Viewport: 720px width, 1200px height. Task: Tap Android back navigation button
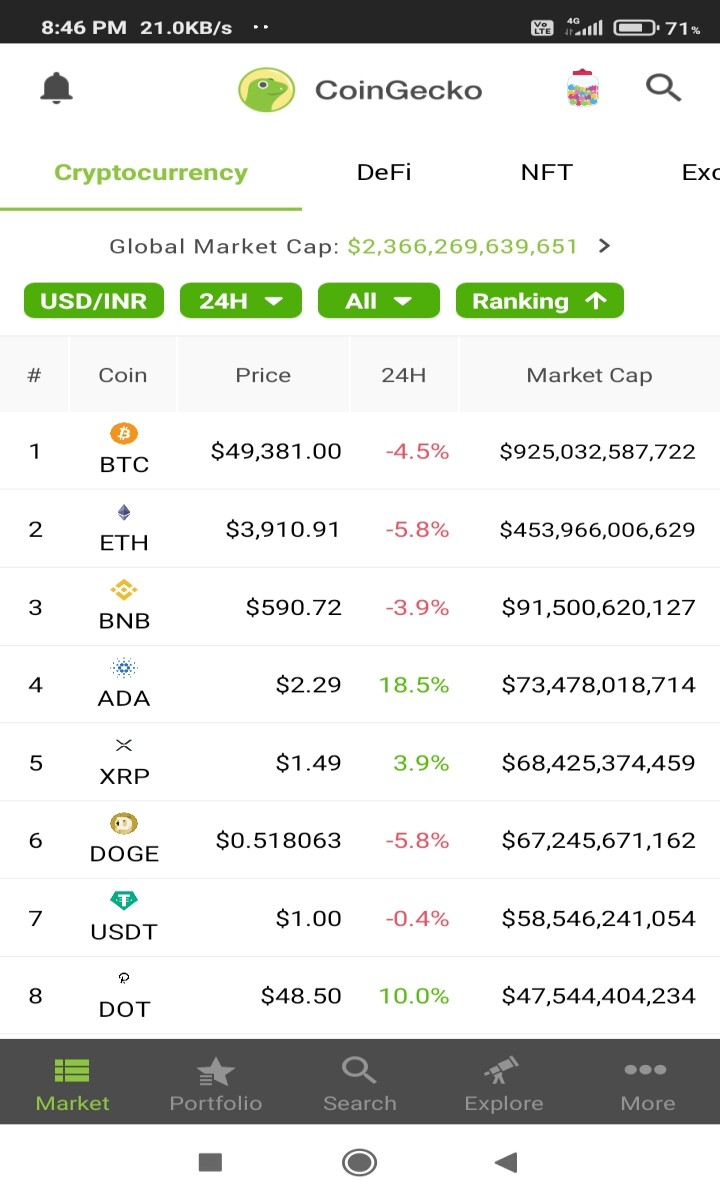click(506, 1162)
